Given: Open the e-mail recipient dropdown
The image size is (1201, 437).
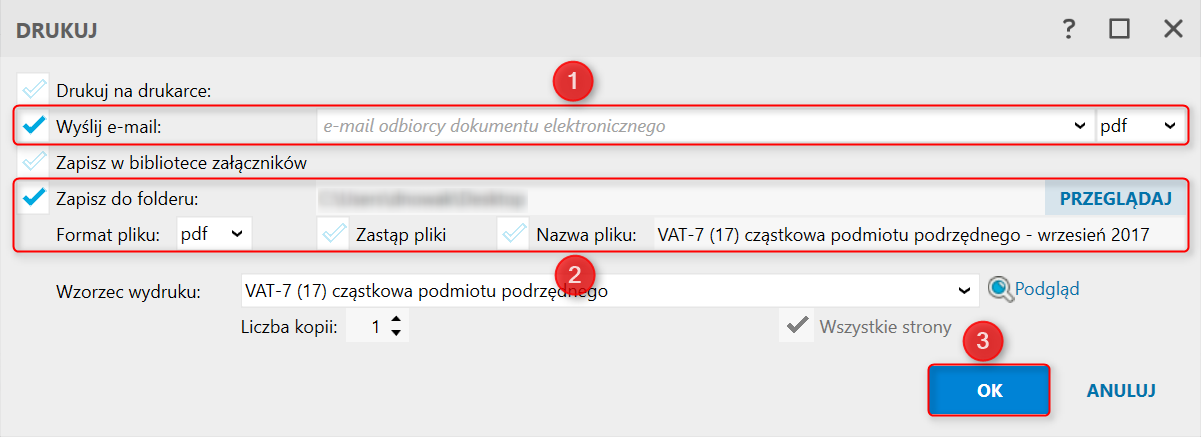Looking at the screenshot, I should (x=1078, y=126).
